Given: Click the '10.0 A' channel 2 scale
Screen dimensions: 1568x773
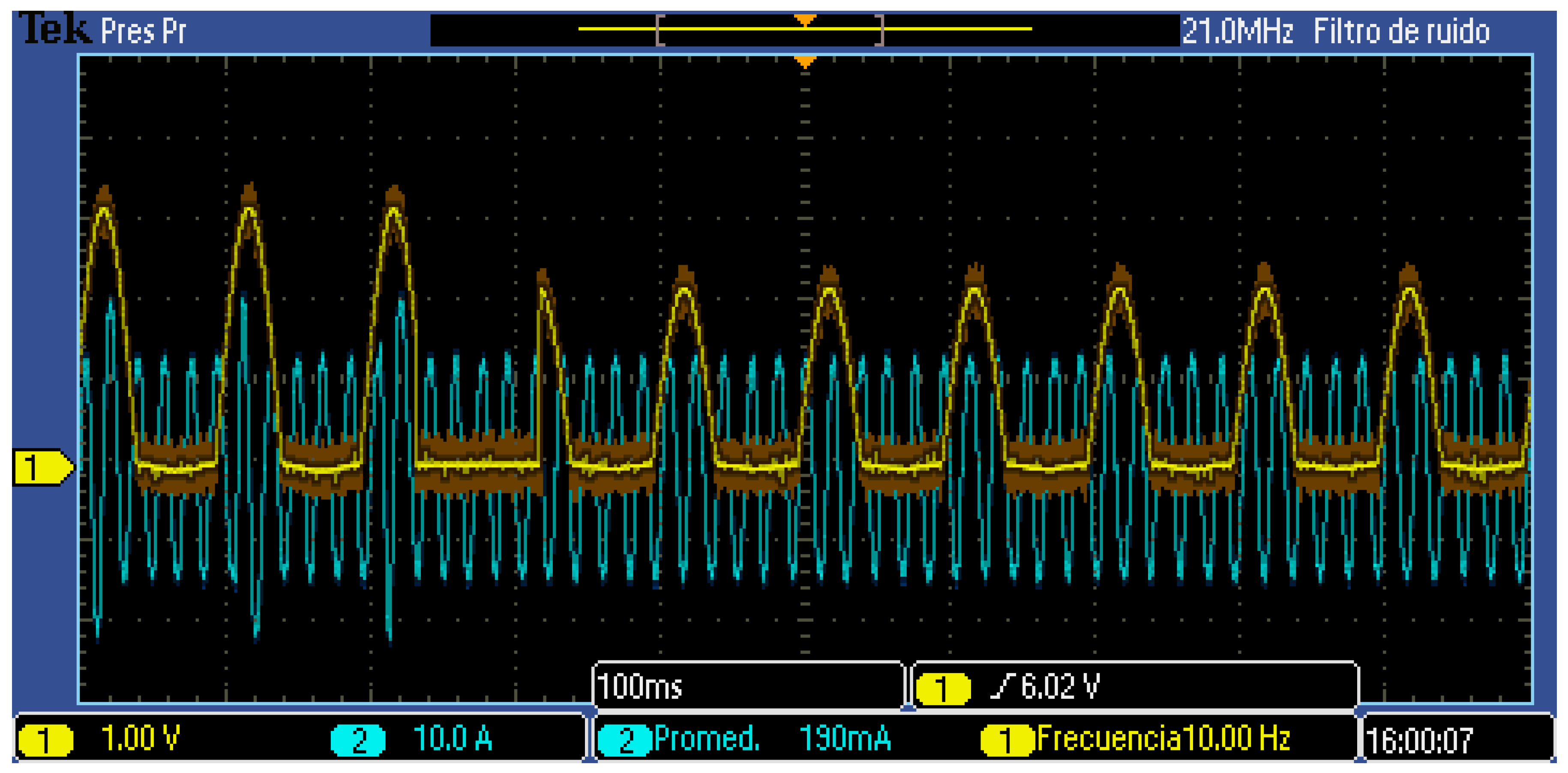Looking at the screenshot, I should point(452,738).
